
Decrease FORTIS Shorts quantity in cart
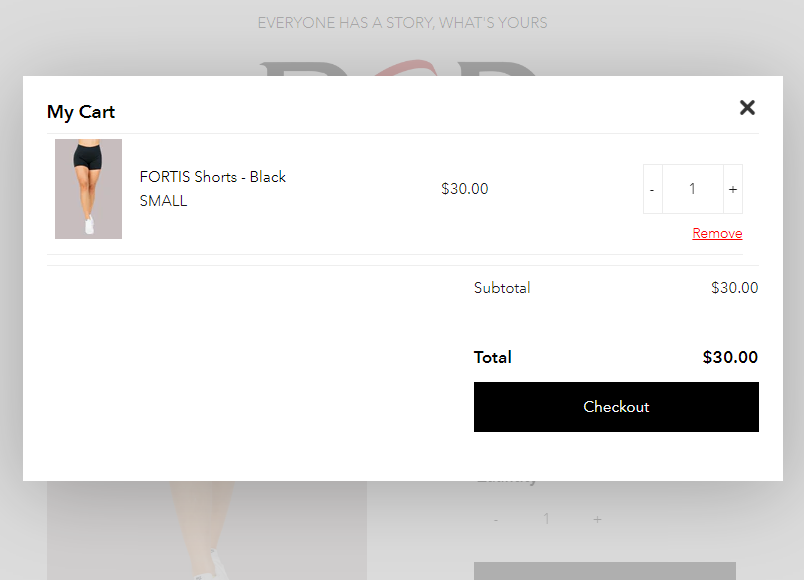coord(652,189)
